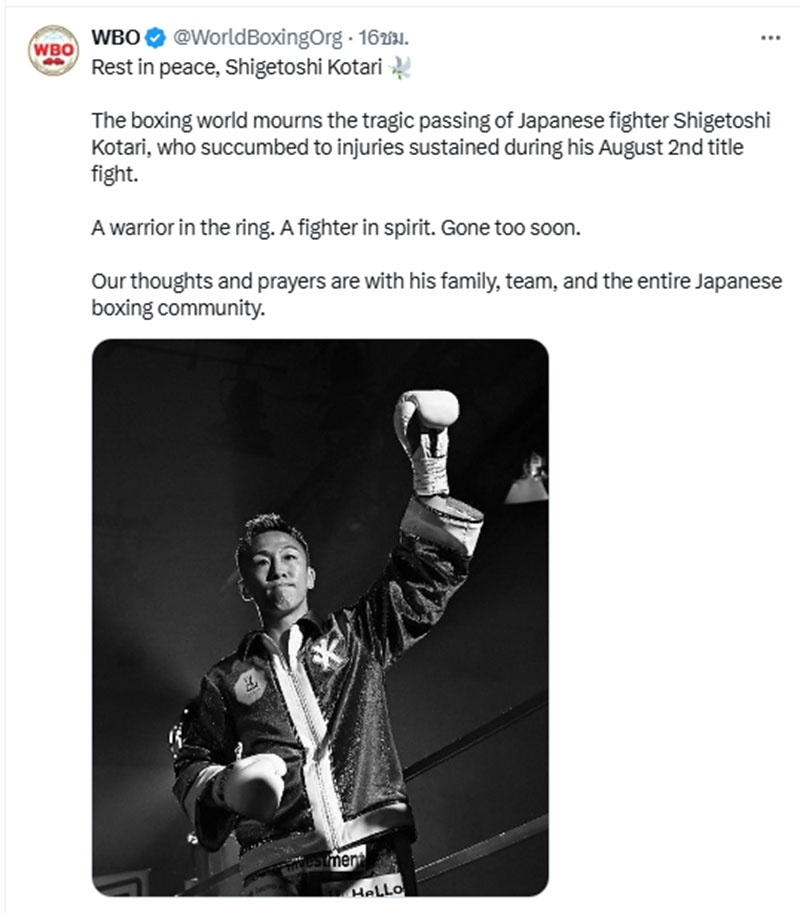Click the dove emoji after Shigetoshi Kotari
This screenshot has width=800, height=913.
(x=401, y=68)
